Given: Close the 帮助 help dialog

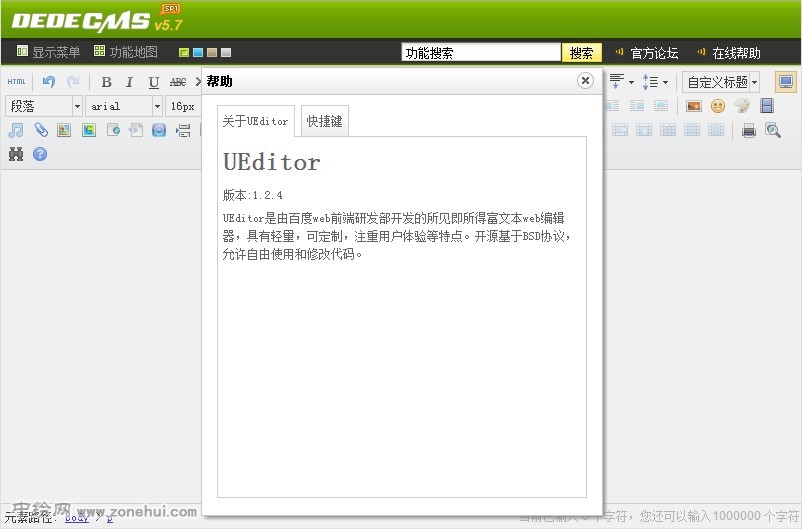Looking at the screenshot, I should click(x=585, y=81).
